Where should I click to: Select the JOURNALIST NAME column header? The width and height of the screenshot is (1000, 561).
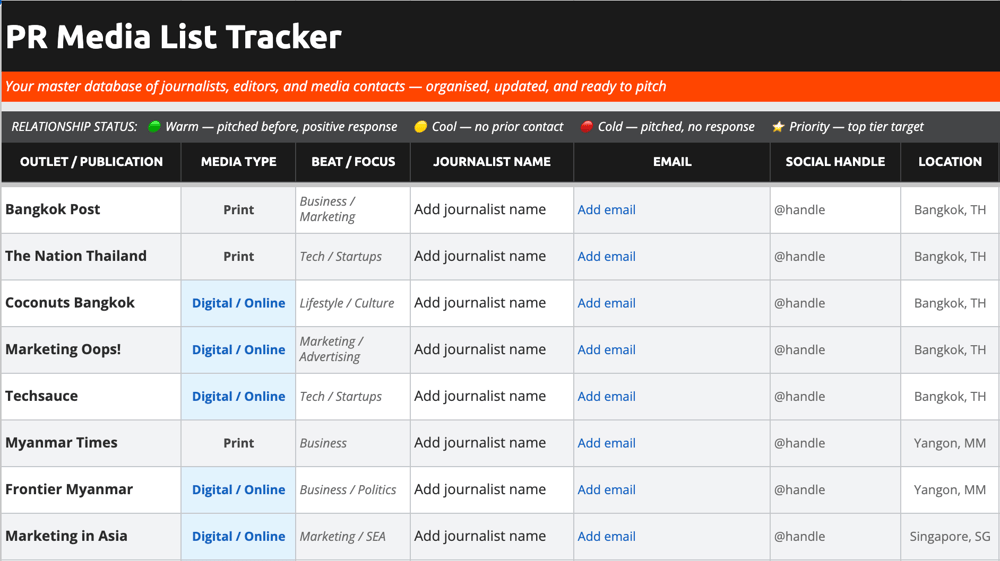tap(492, 162)
